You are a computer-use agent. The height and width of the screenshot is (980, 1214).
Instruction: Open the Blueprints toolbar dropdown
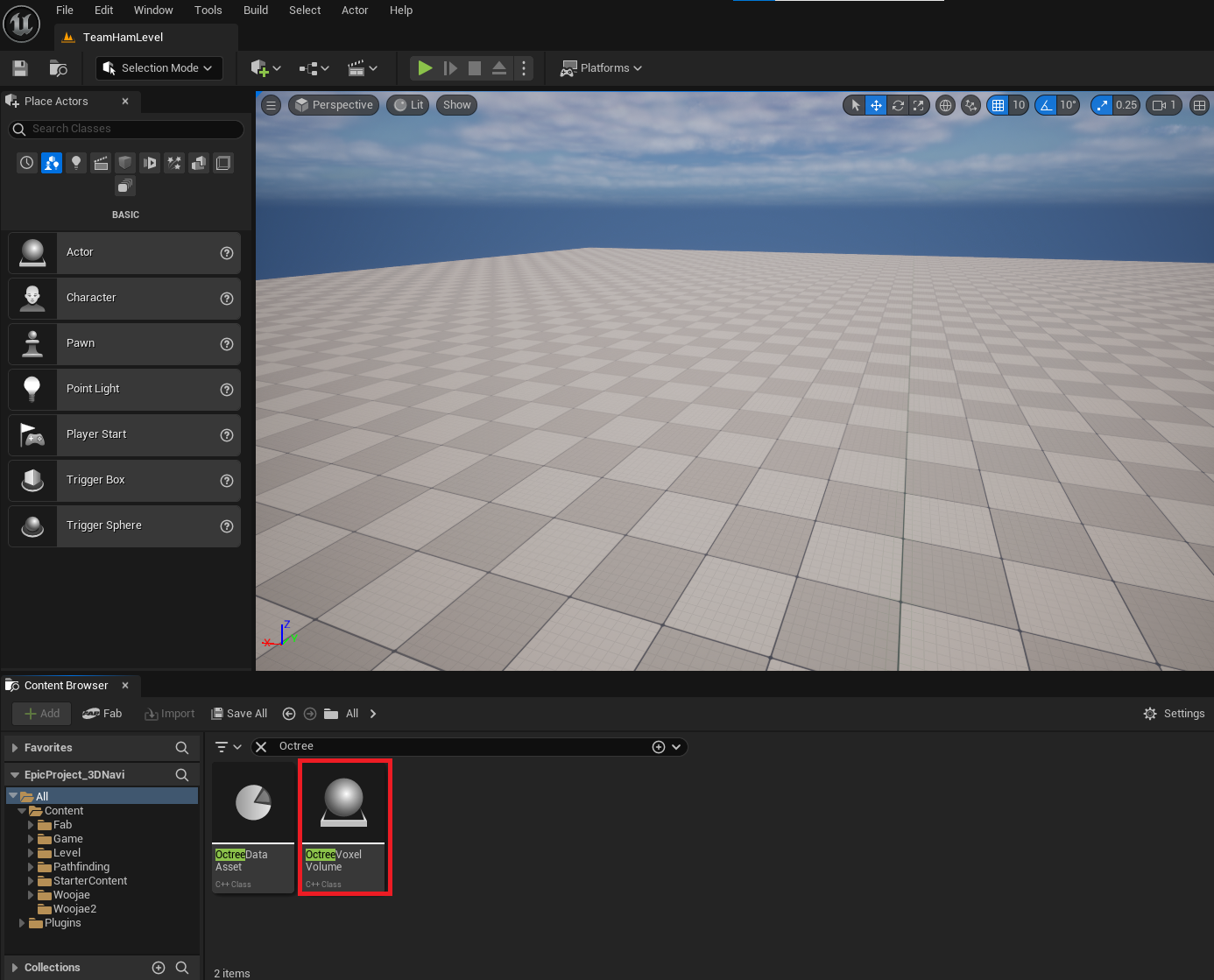coord(314,68)
